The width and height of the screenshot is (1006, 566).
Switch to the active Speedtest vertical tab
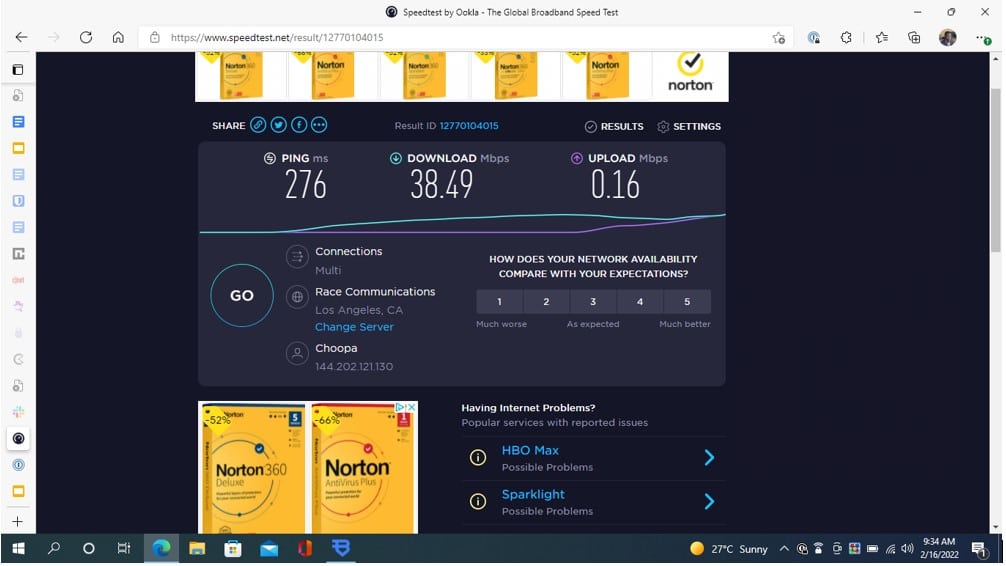[x=19, y=439]
